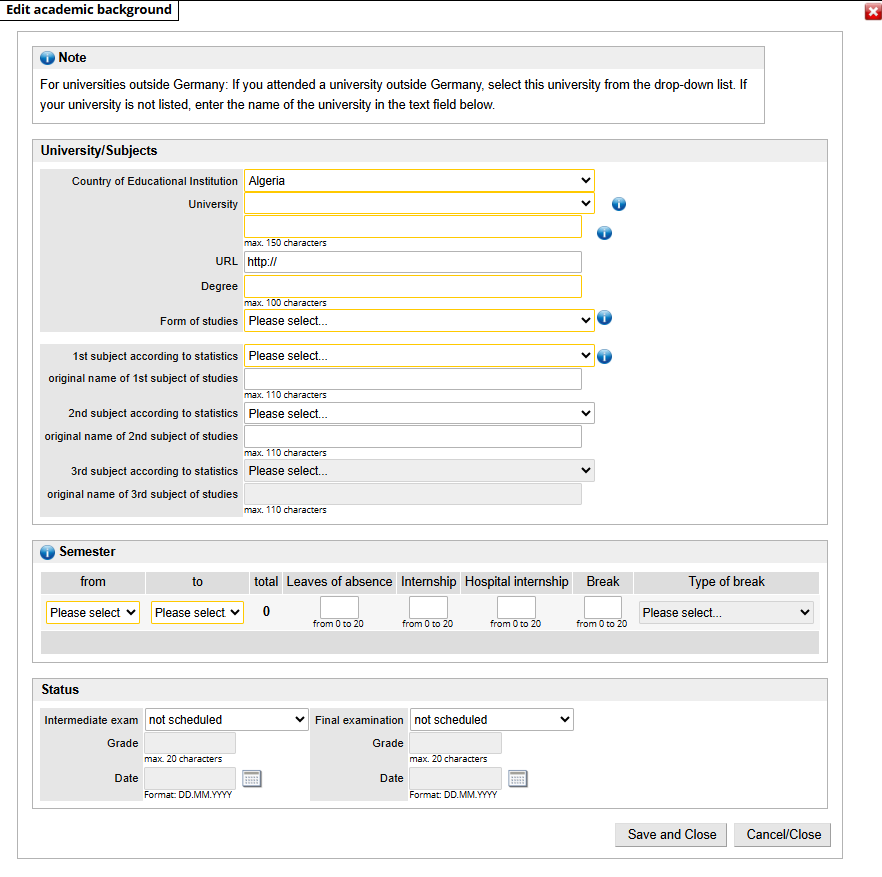
Task: Expand the University dropdown list
Action: click(419, 204)
